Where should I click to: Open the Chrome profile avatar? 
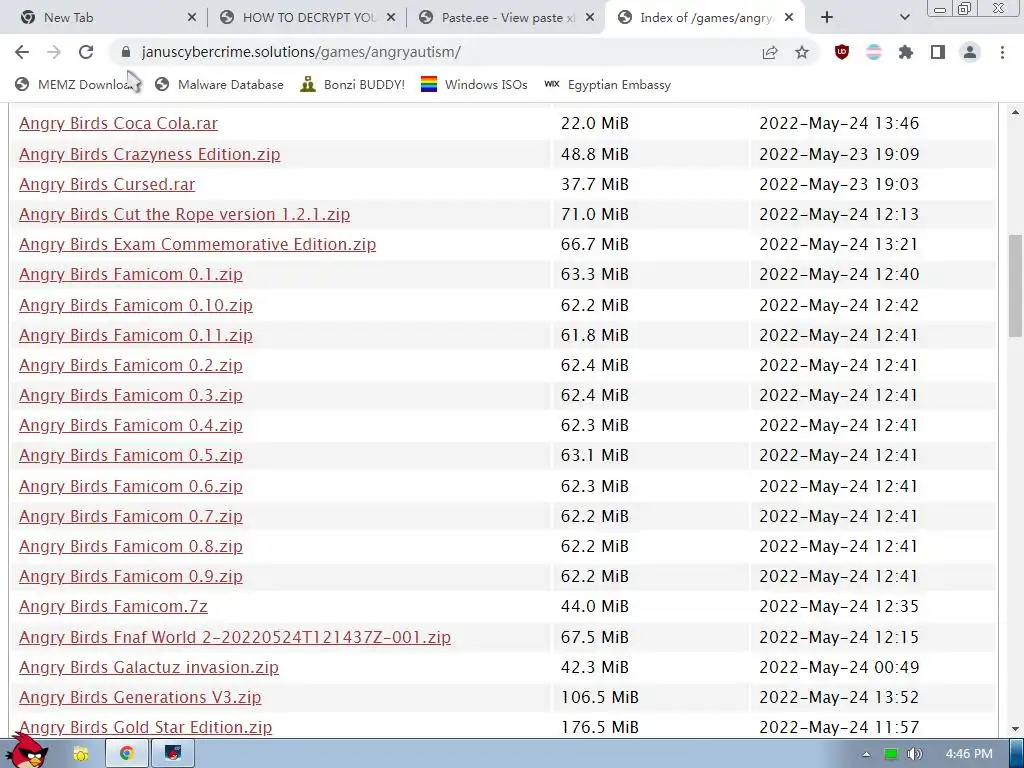pyautogui.click(x=970, y=52)
